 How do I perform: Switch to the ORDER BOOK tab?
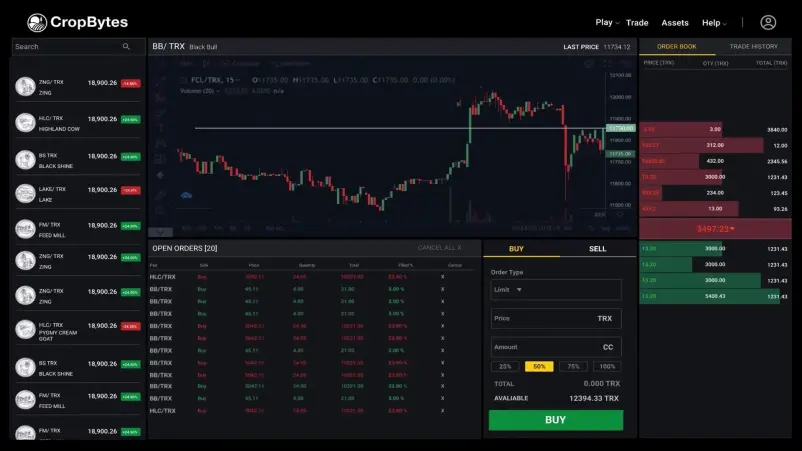coord(677,47)
